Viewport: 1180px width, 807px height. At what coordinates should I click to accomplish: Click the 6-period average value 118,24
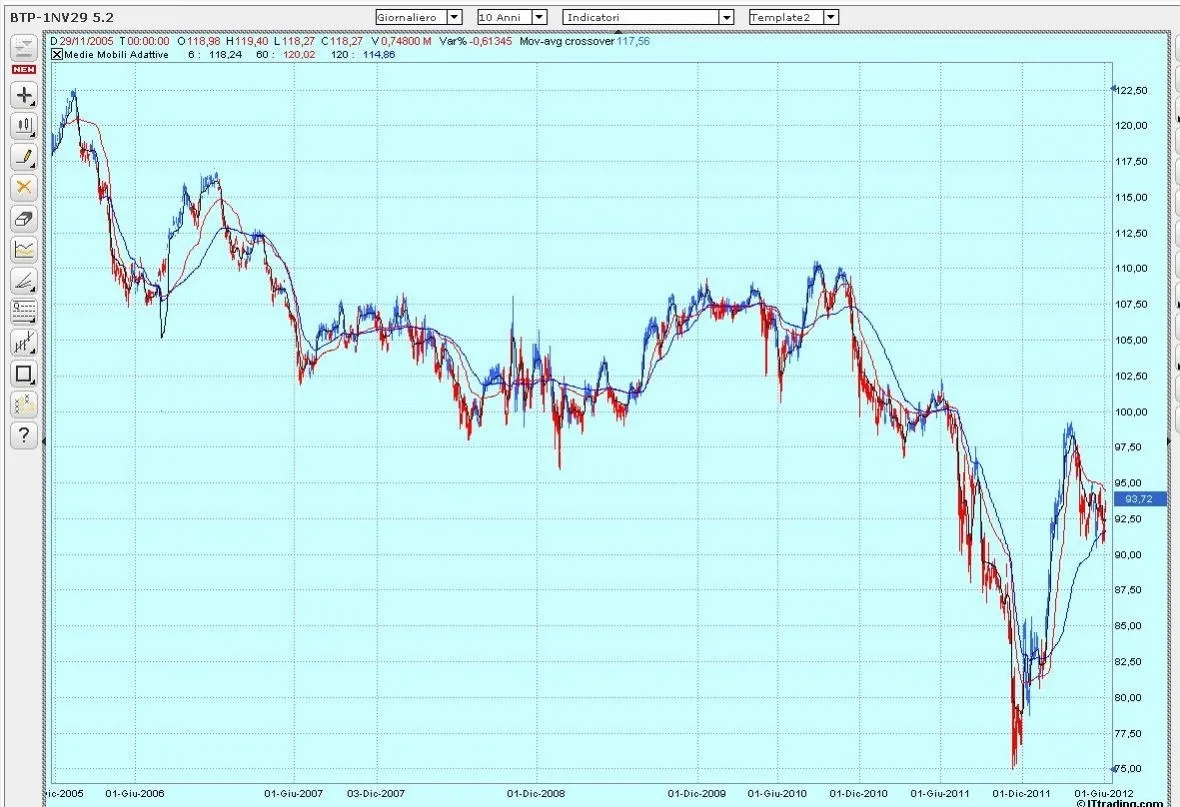tap(226, 54)
